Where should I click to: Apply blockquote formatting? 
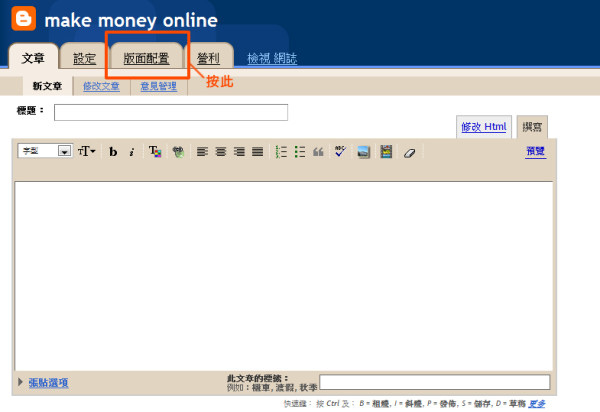pos(318,152)
